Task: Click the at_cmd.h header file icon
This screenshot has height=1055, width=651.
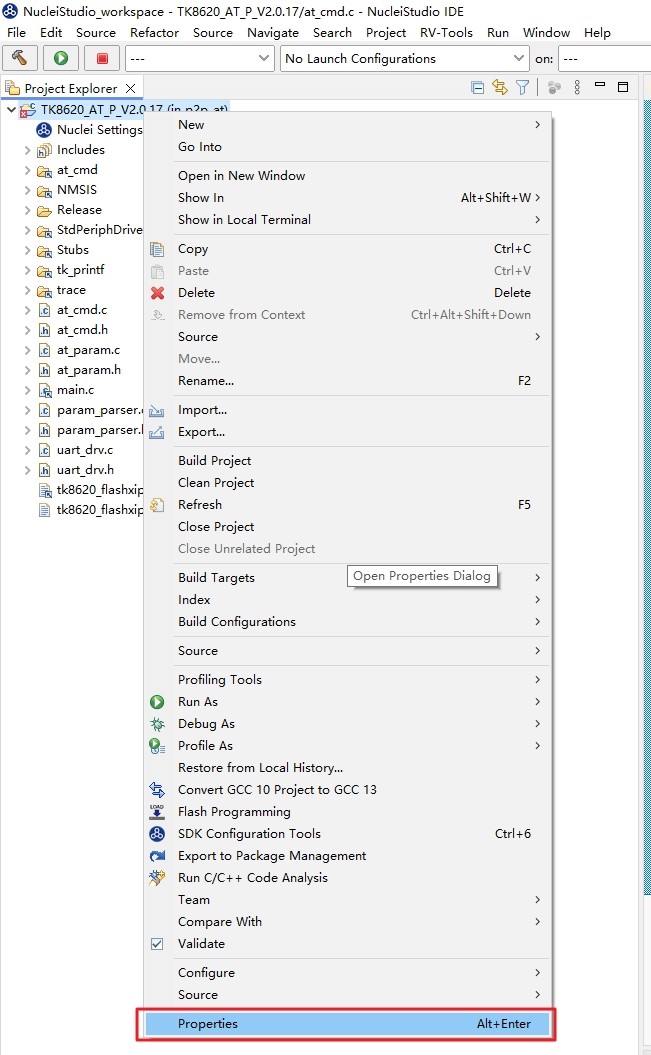Action: click(44, 330)
